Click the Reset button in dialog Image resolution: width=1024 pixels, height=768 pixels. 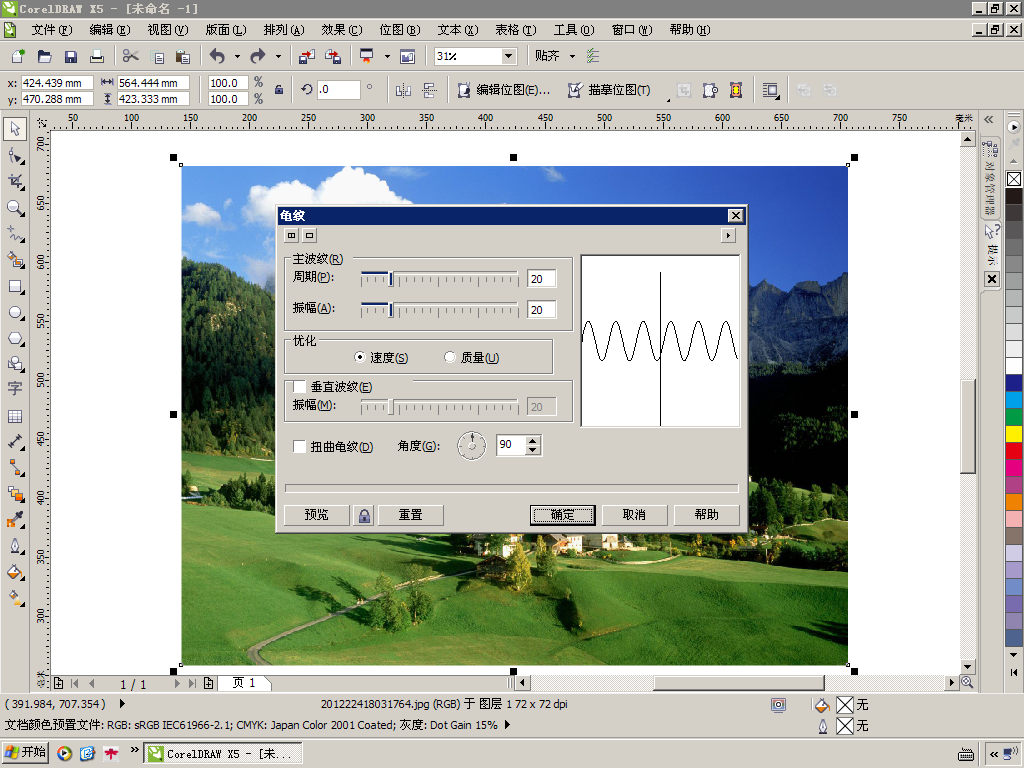(x=411, y=515)
